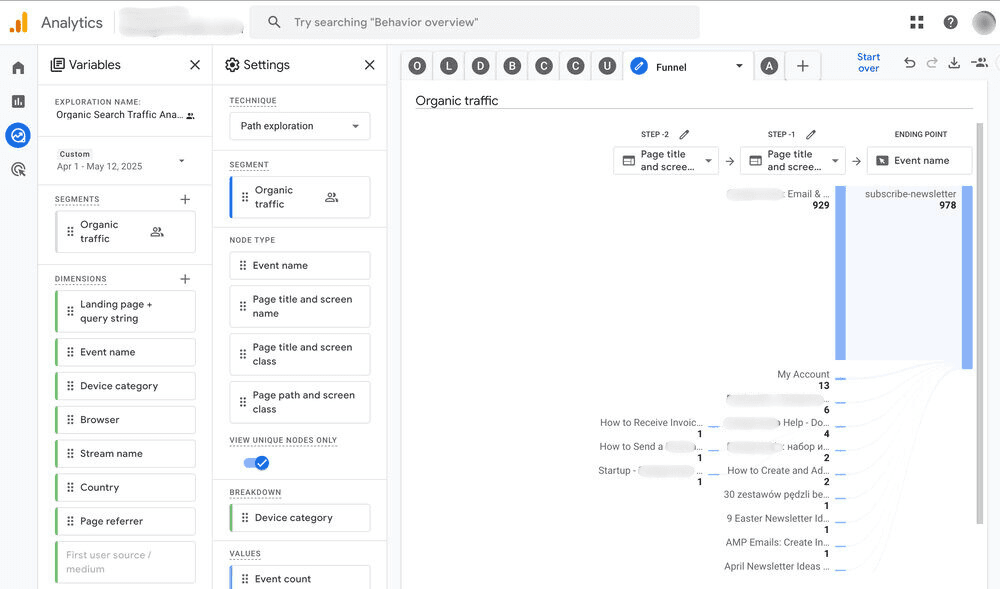Download the exploration data
This screenshot has width=1000, height=589.
tap(954, 63)
